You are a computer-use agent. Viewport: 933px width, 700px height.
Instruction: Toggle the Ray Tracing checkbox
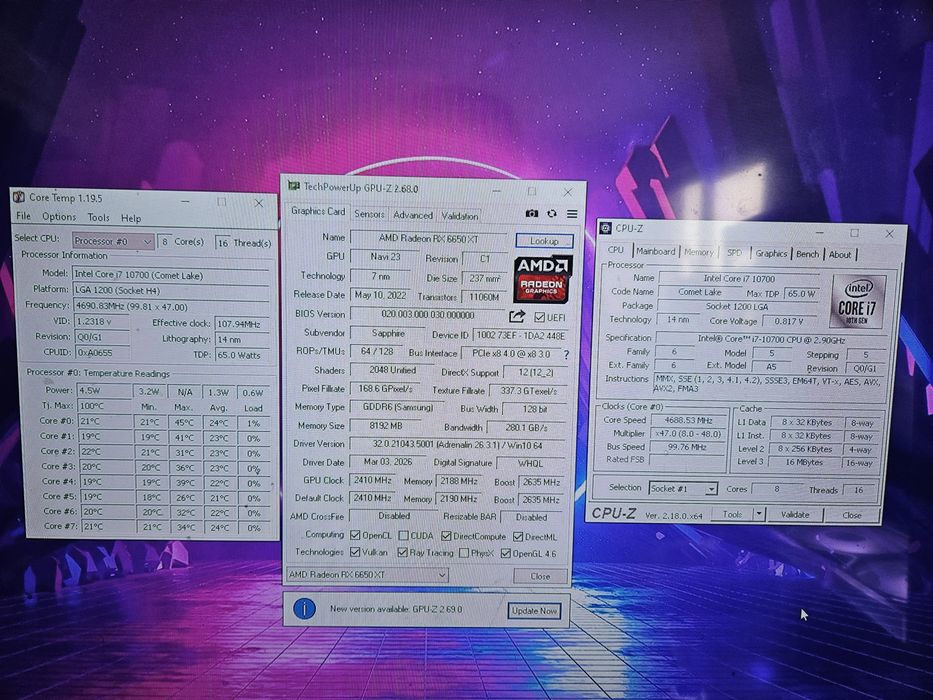(403, 552)
